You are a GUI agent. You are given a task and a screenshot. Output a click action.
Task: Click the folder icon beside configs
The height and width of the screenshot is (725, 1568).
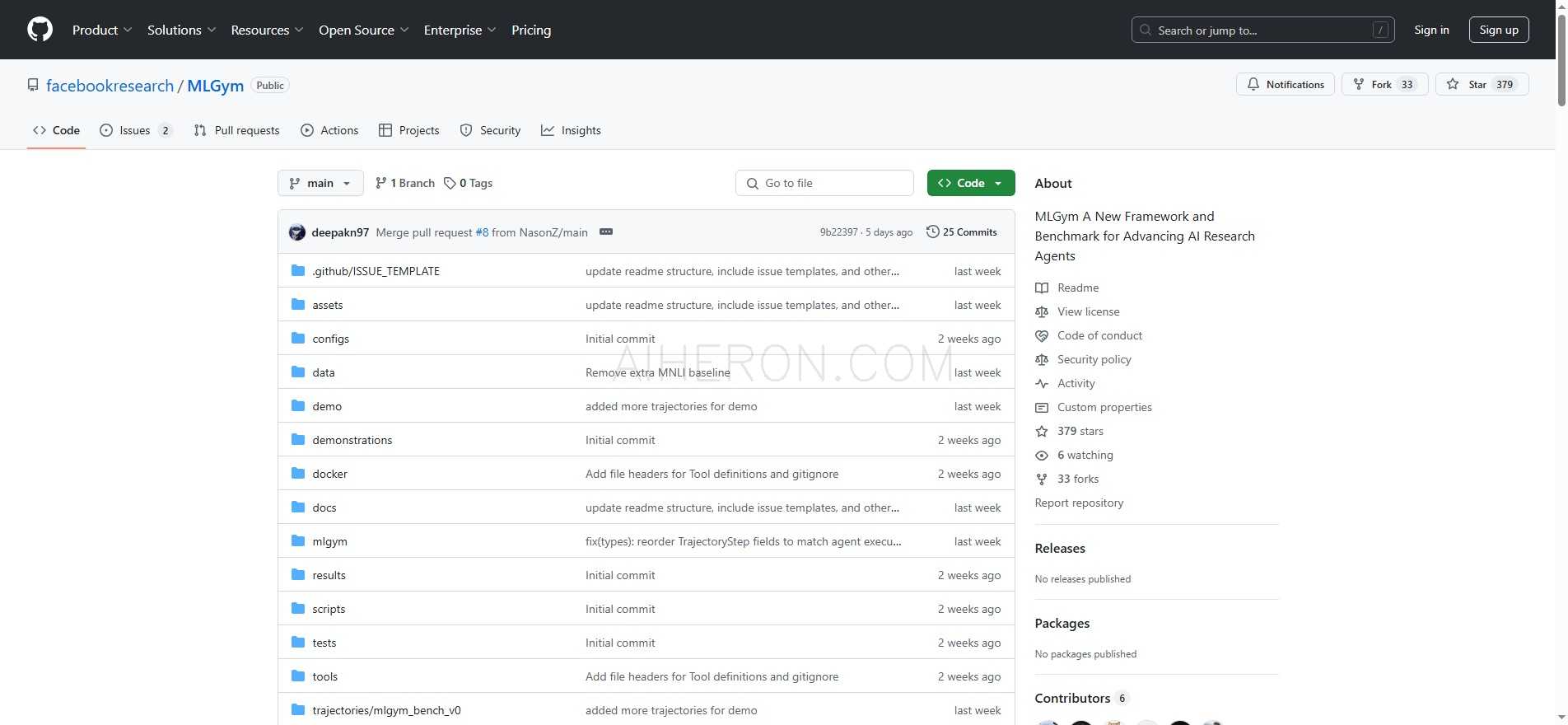coord(298,339)
